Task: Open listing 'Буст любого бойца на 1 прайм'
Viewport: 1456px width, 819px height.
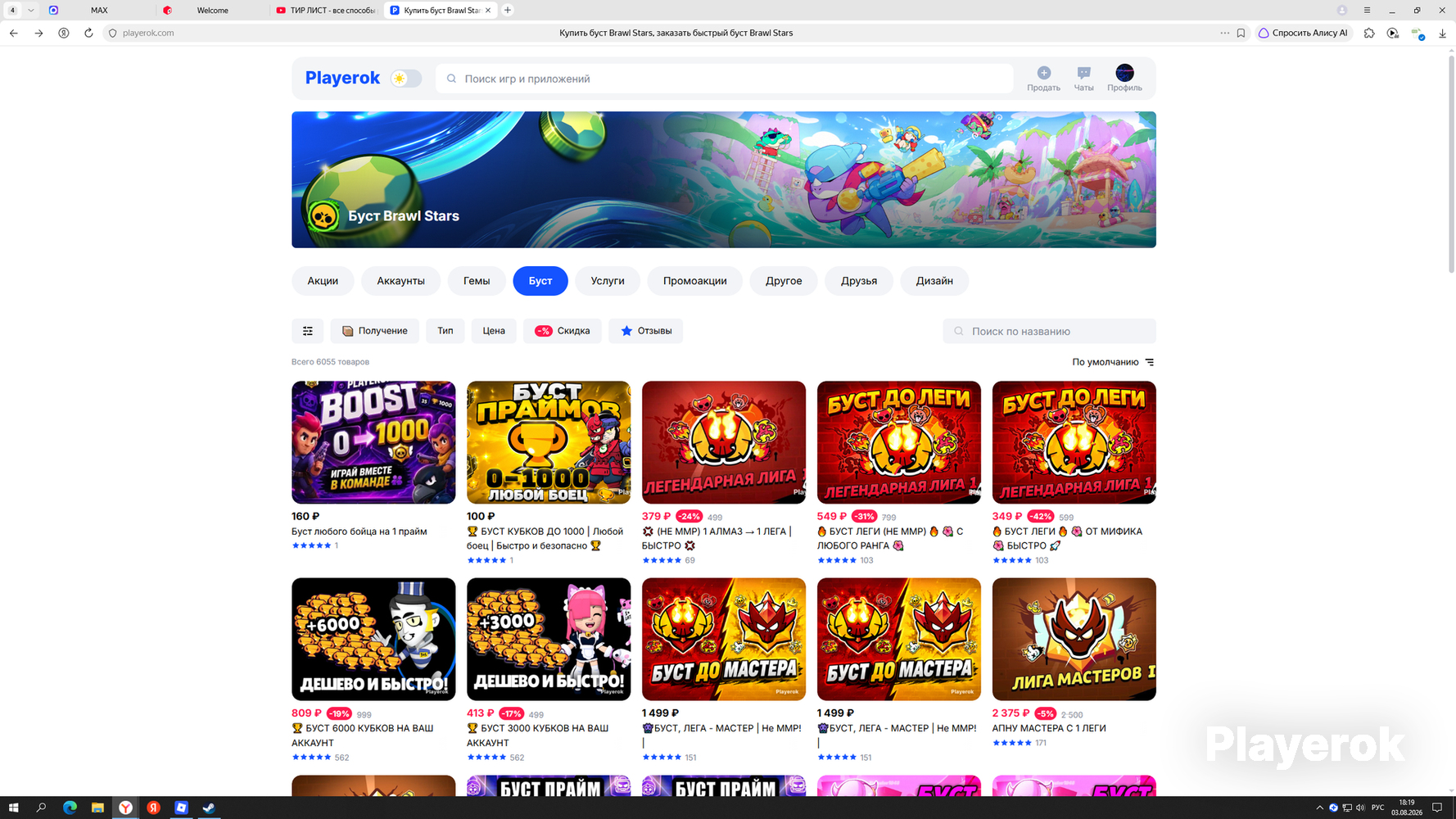Action: (x=359, y=532)
